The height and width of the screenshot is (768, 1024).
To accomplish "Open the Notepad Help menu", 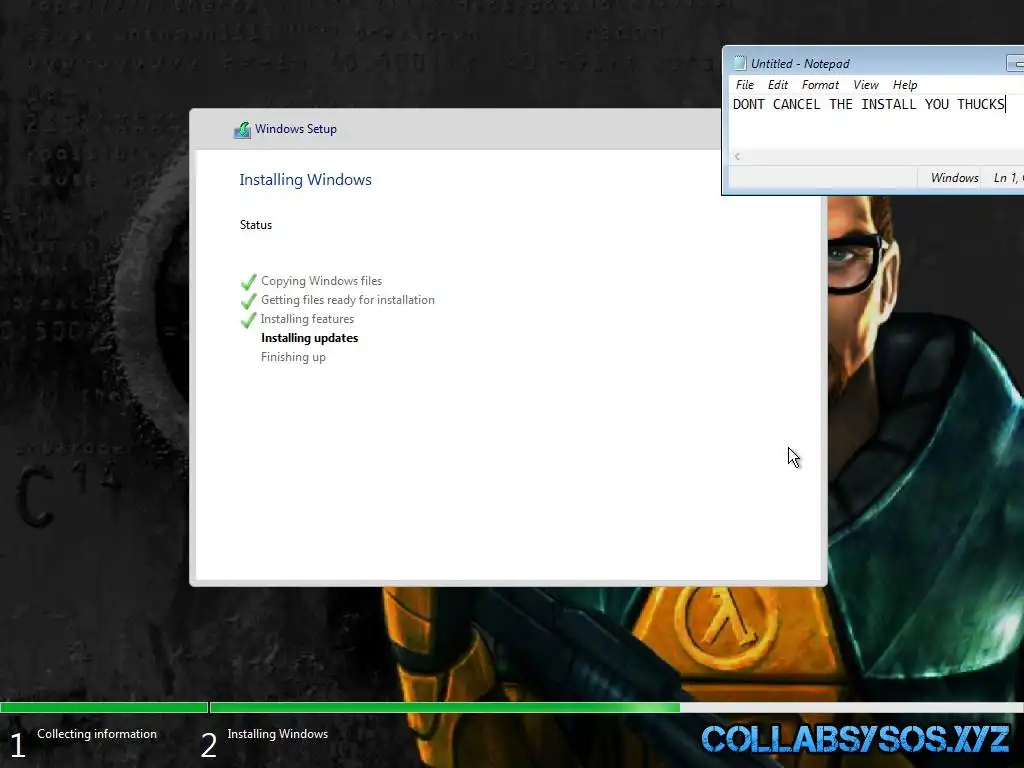I will pos(905,85).
